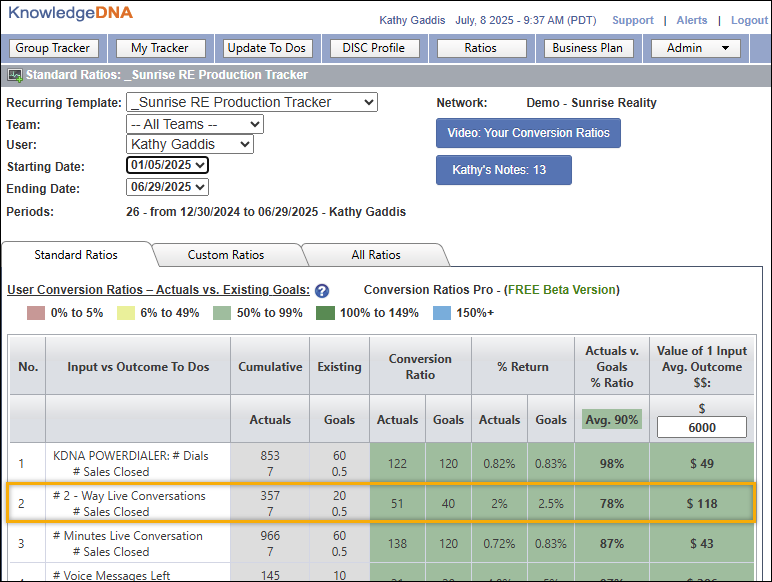Screen dimensions: 772x582
Task: Go to the DISC Profile page
Action: click(x=374, y=48)
